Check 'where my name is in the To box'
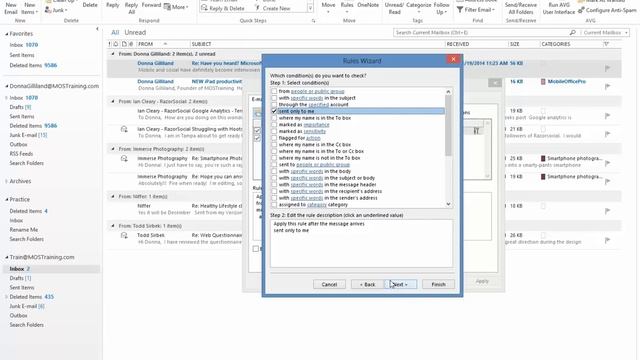This screenshot has height=360, width=640. 274,118
